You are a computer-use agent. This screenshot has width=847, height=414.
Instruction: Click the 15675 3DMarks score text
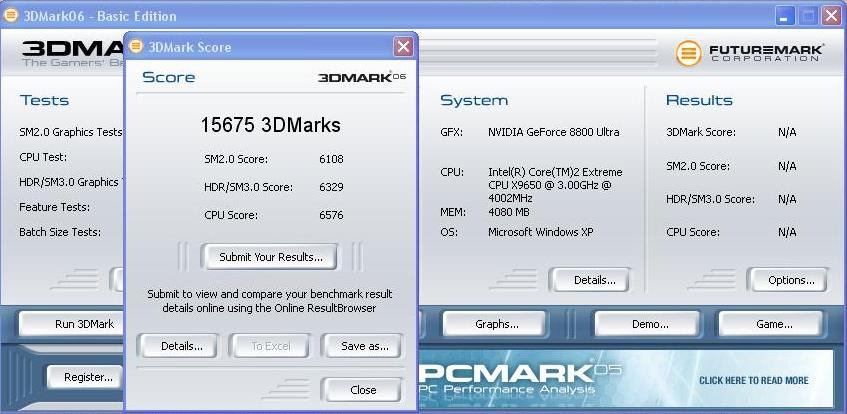(271, 125)
